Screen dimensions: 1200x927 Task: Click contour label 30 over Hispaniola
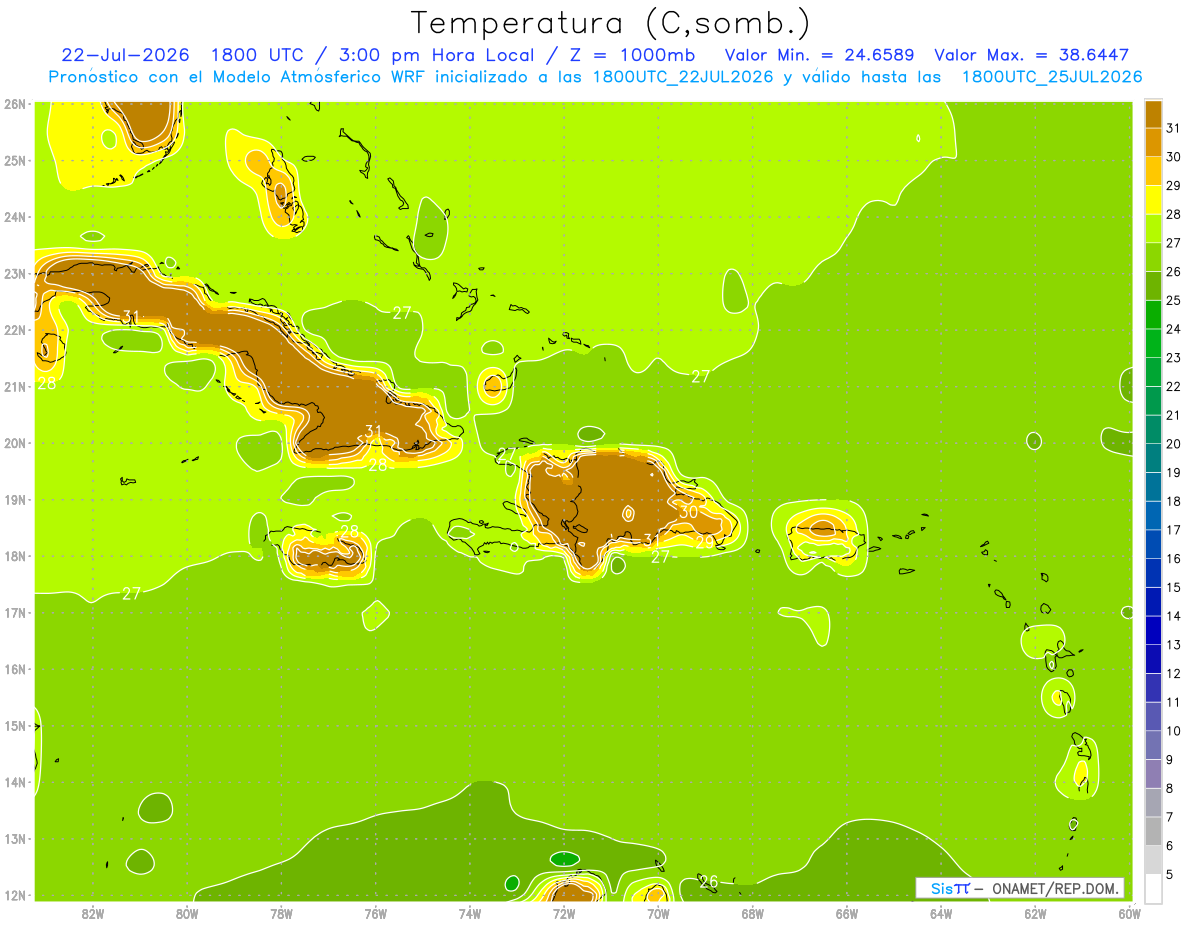pyautogui.click(x=688, y=511)
